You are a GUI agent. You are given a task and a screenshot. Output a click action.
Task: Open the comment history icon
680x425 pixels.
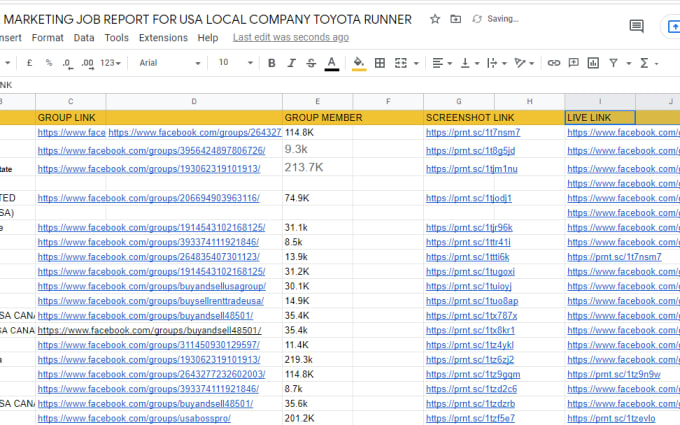[636, 26]
